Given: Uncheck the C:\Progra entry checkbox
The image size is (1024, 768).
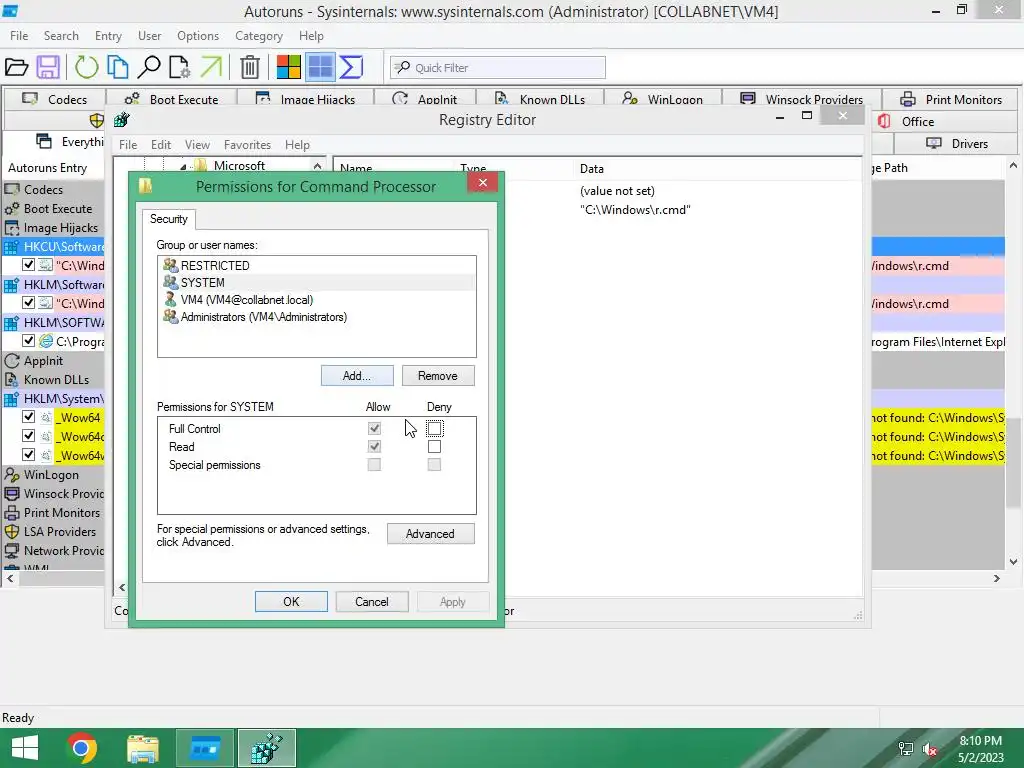Looking at the screenshot, I should [x=28, y=340].
